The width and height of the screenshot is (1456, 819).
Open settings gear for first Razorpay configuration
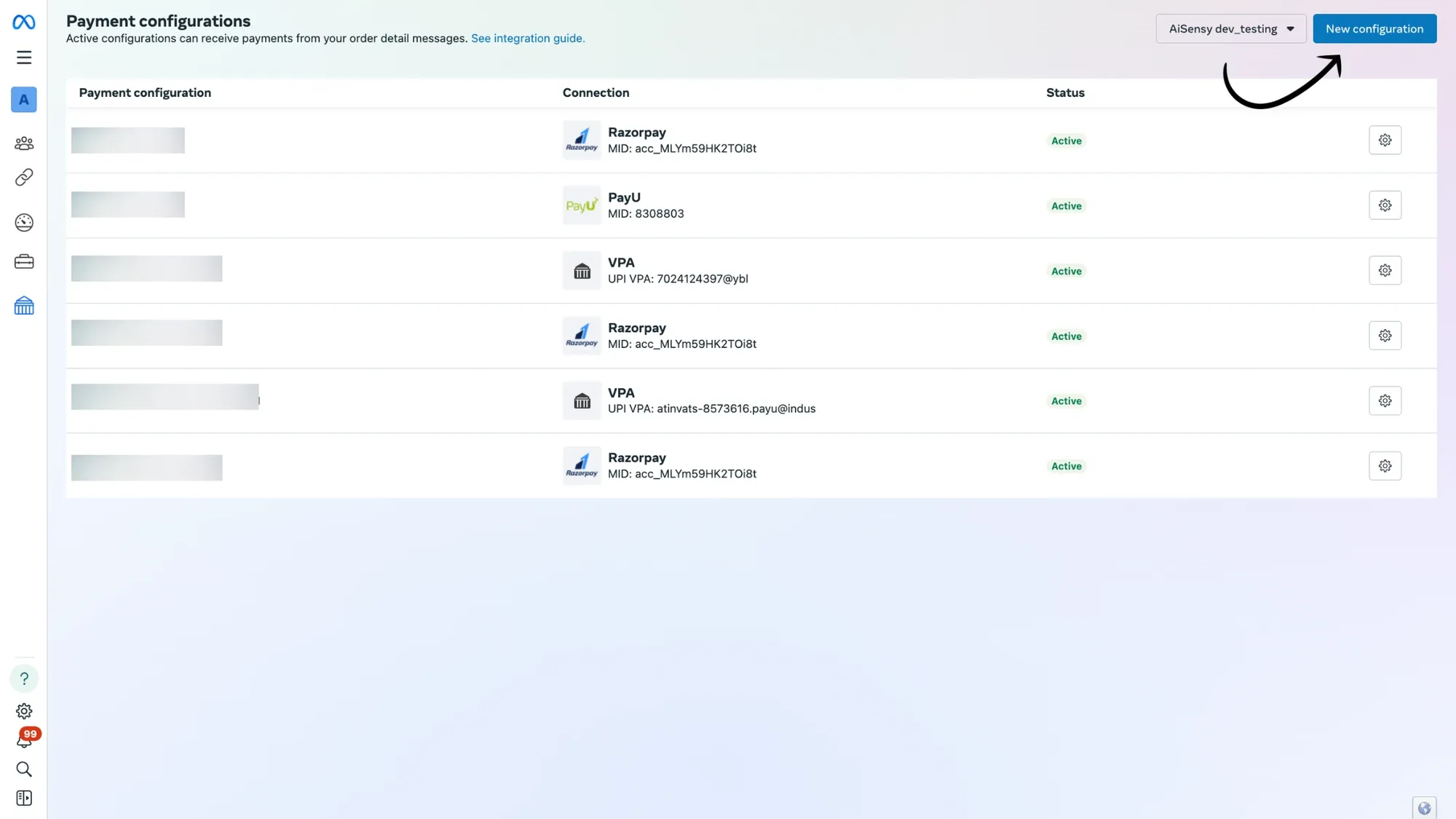pos(1385,140)
